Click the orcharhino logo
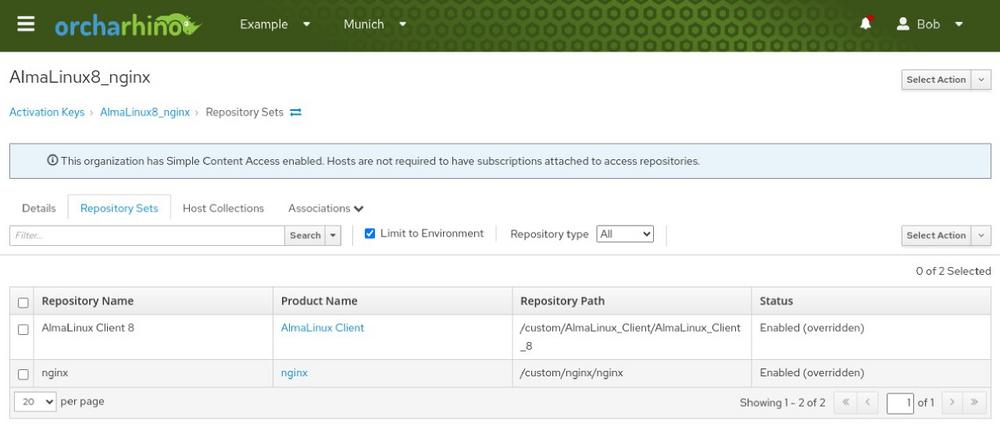This screenshot has width=1000, height=445. 127,25
